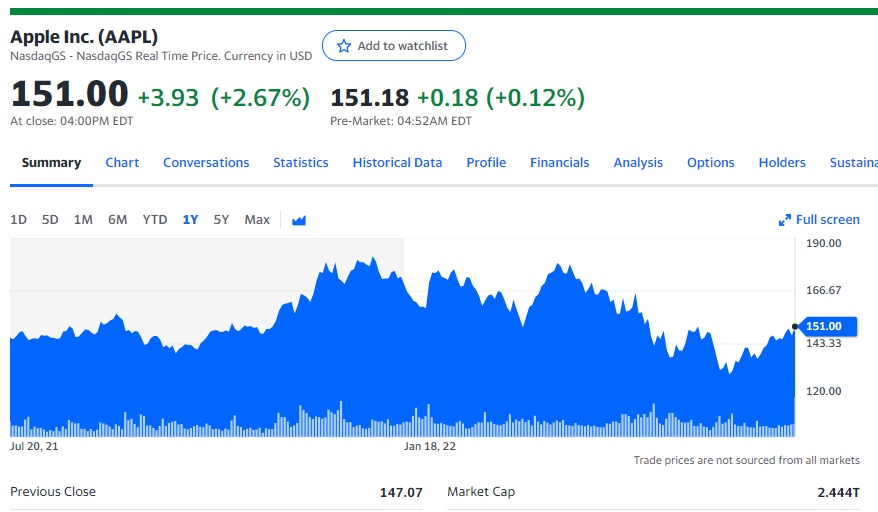Click the Jul 20, 21 date label
Screen dimensions: 878x512
[34, 446]
